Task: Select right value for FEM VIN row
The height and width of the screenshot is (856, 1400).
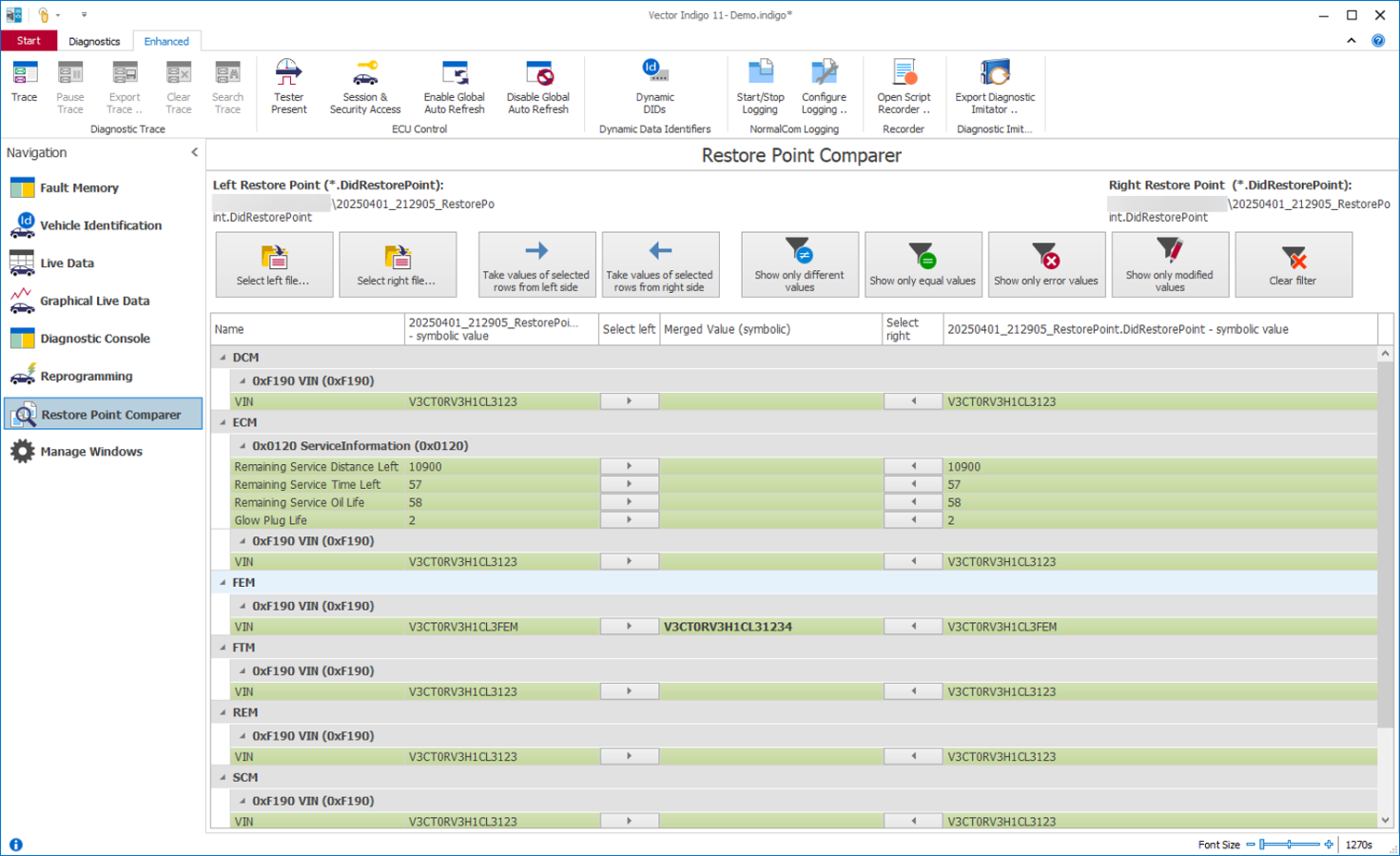Action: (x=913, y=627)
